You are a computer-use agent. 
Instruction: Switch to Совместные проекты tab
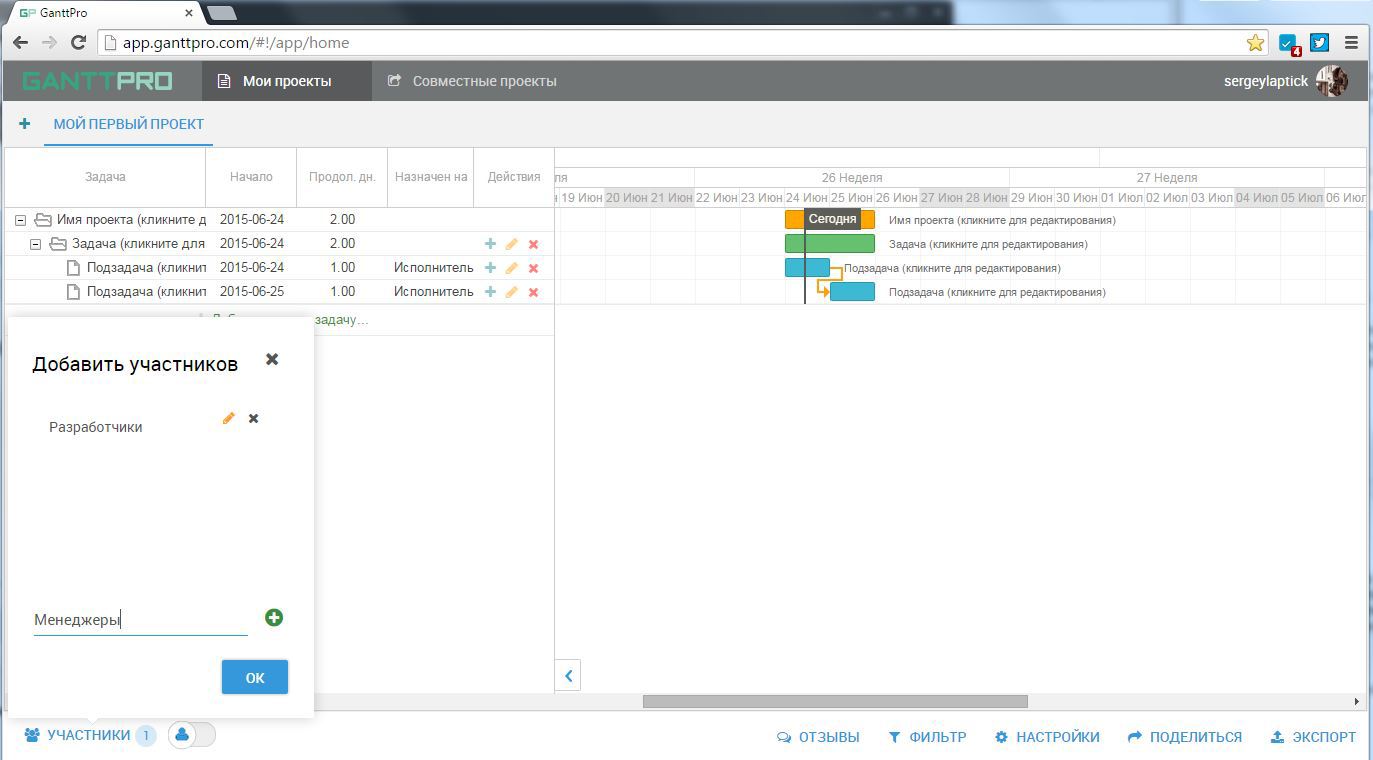(x=472, y=81)
